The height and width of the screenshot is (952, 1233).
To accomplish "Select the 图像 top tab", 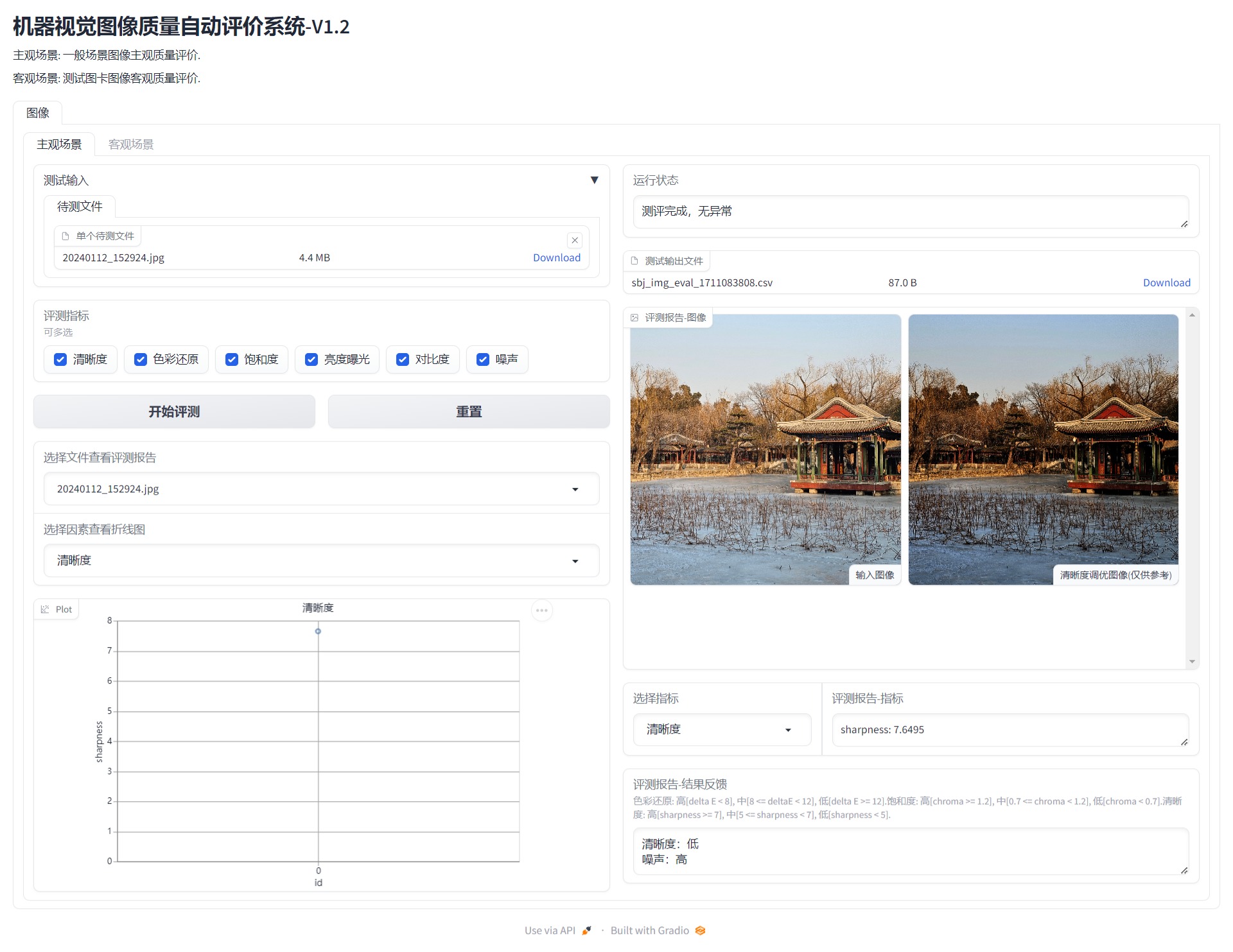I will [x=38, y=113].
